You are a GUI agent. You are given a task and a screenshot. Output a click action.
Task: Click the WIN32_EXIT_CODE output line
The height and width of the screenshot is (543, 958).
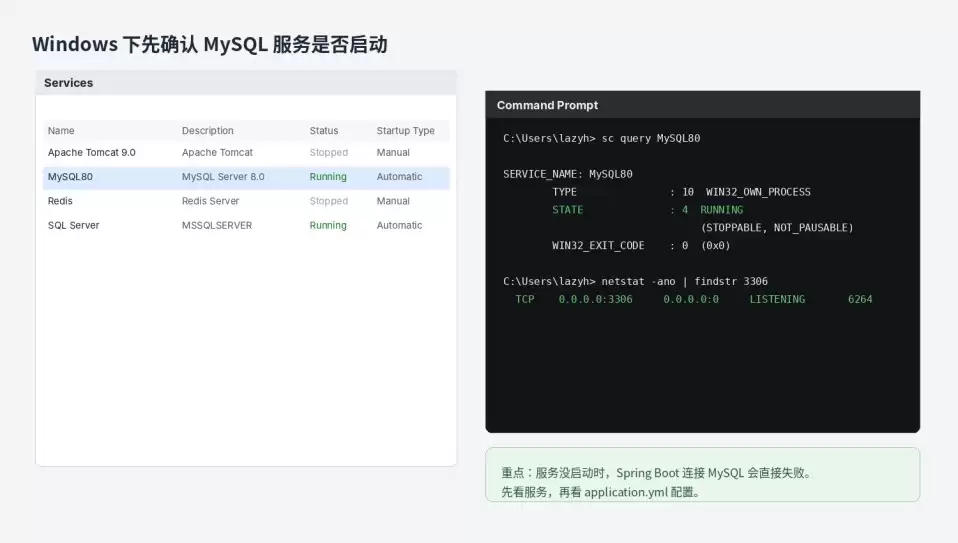click(x=641, y=246)
